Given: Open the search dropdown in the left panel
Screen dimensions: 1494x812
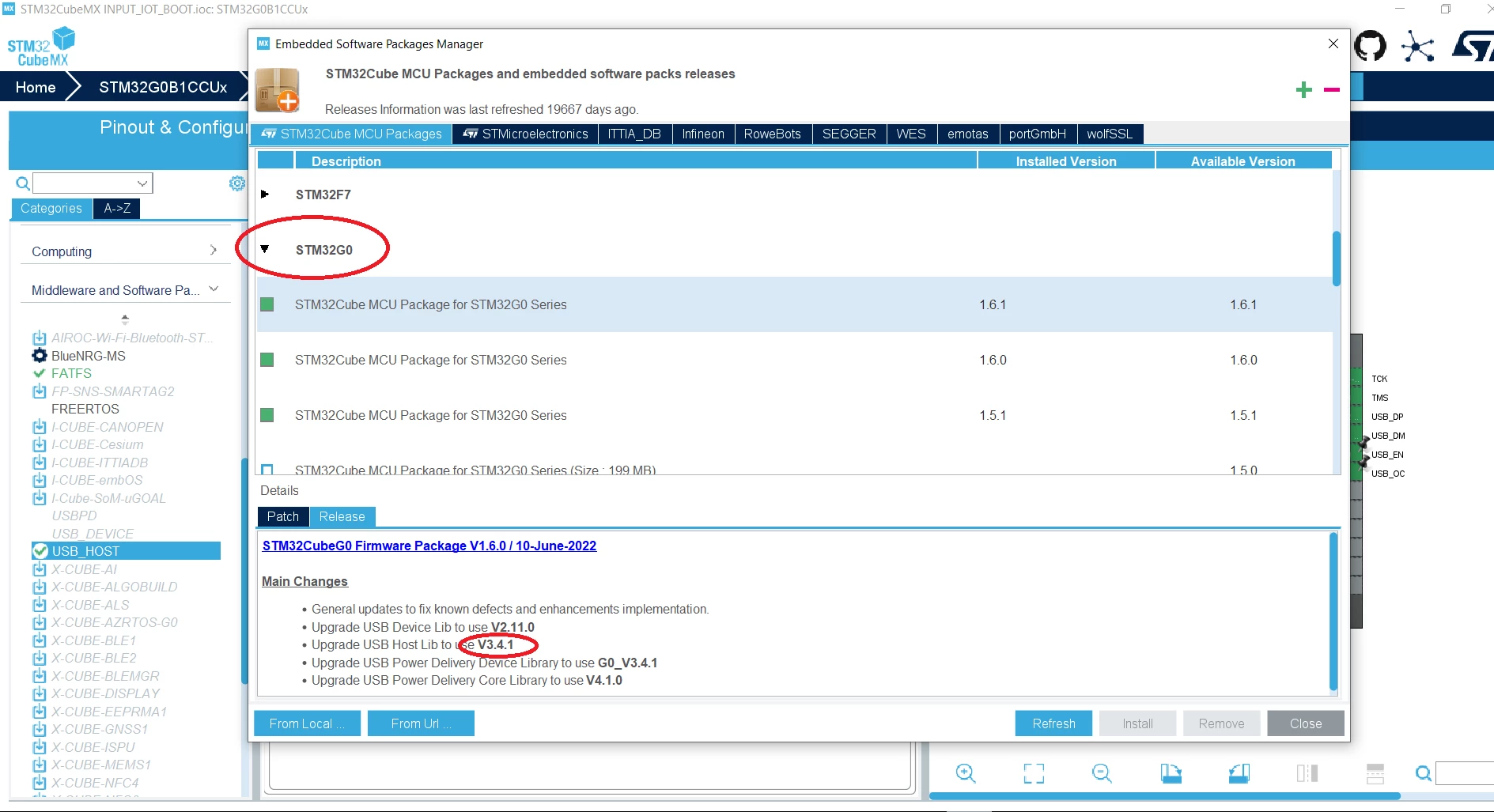Looking at the screenshot, I should tap(142, 183).
